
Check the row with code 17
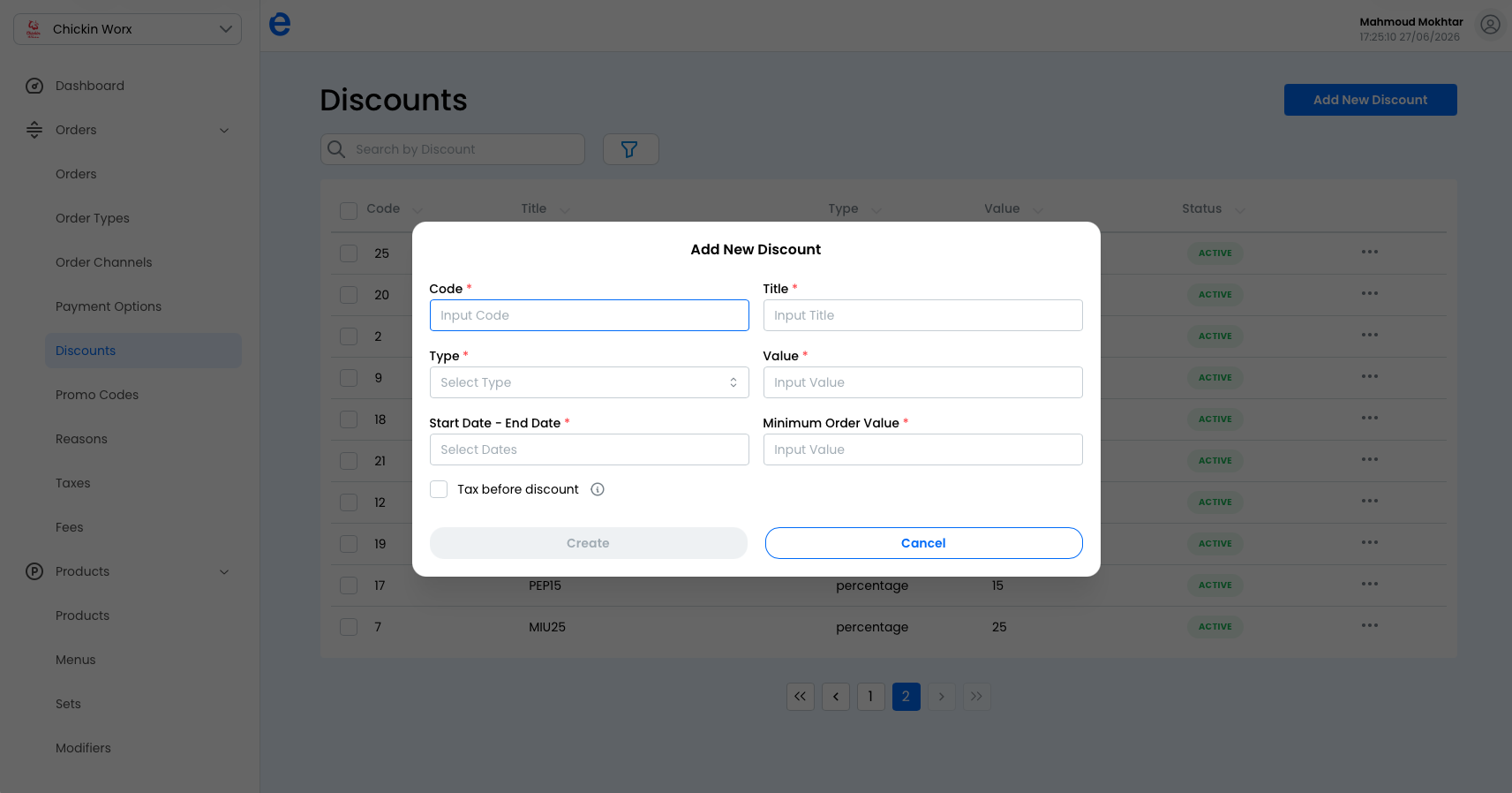coord(349,585)
